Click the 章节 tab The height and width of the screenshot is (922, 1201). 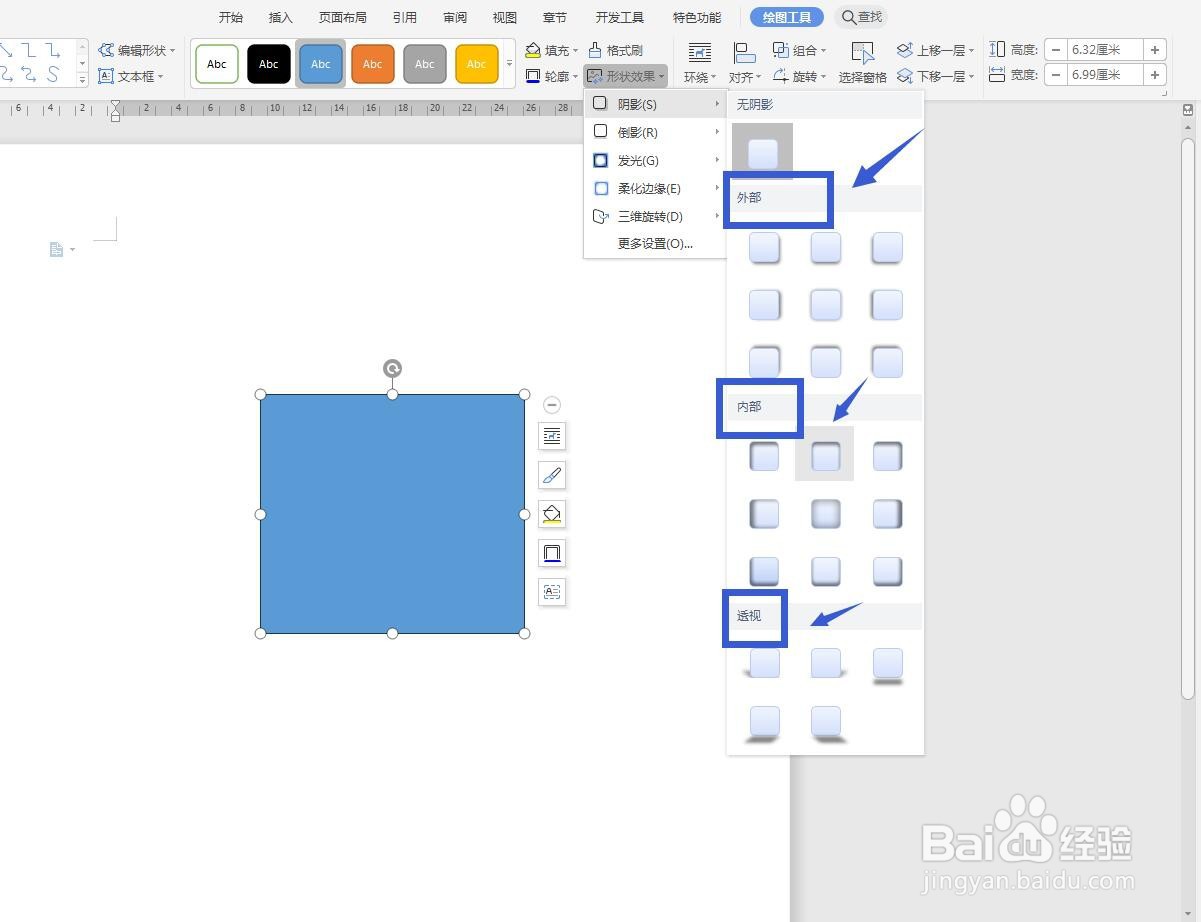point(555,17)
